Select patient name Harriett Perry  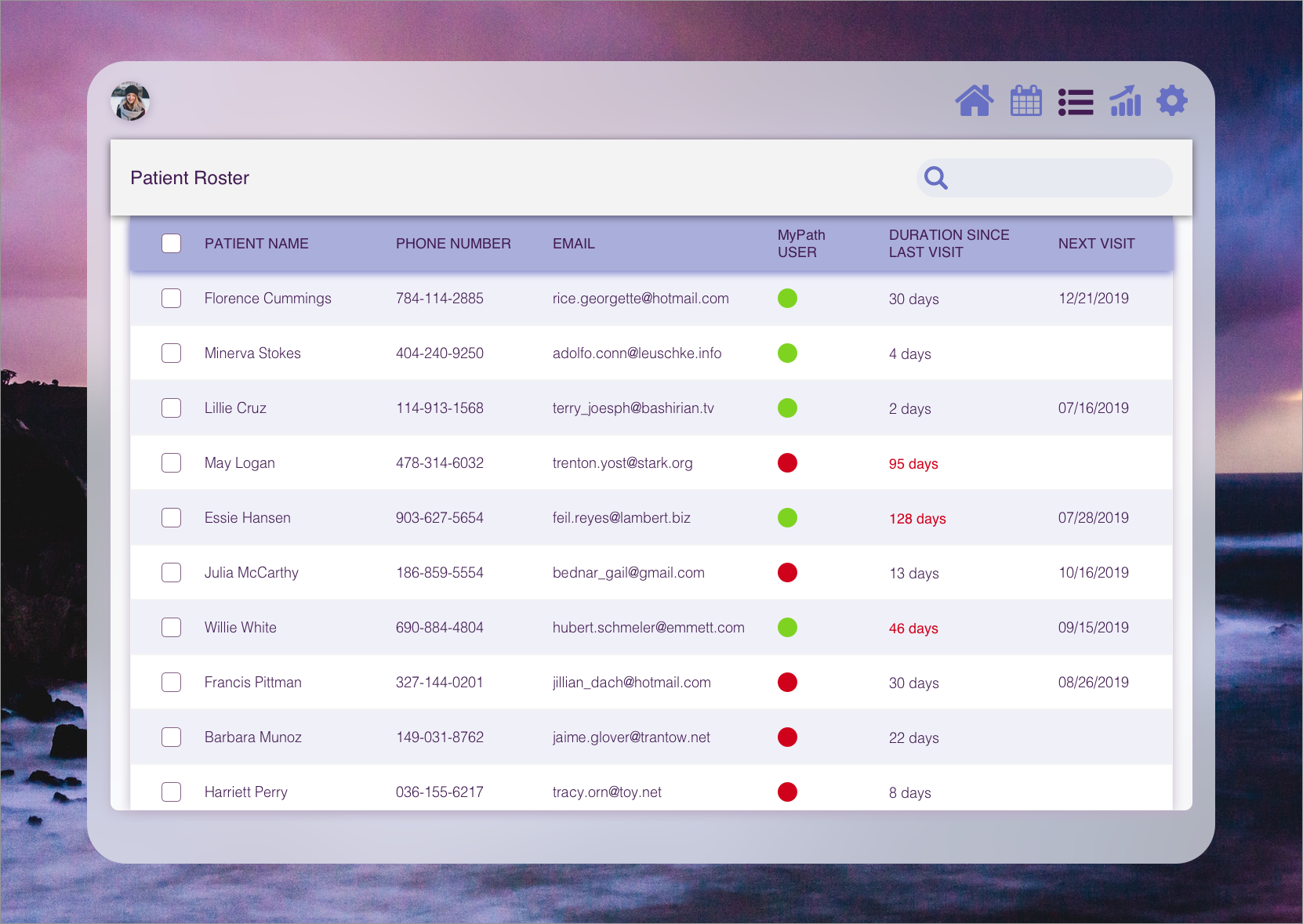click(x=246, y=792)
